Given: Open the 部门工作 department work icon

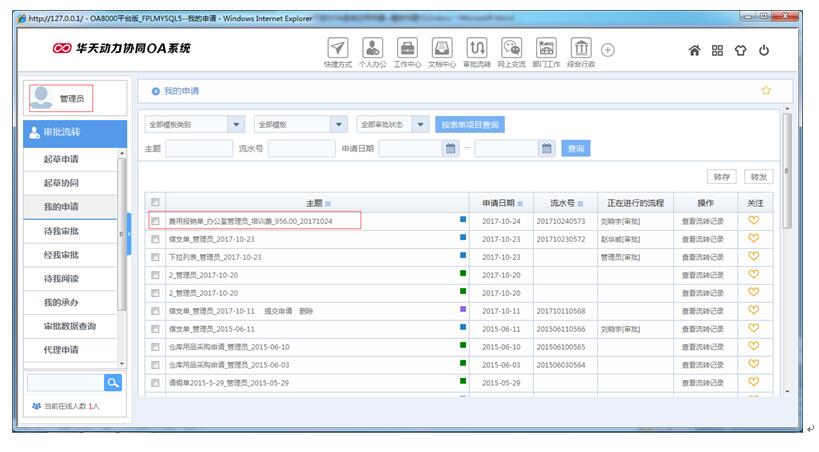Looking at the screenshot, I should pyautogui.click(x=546, y=49).
